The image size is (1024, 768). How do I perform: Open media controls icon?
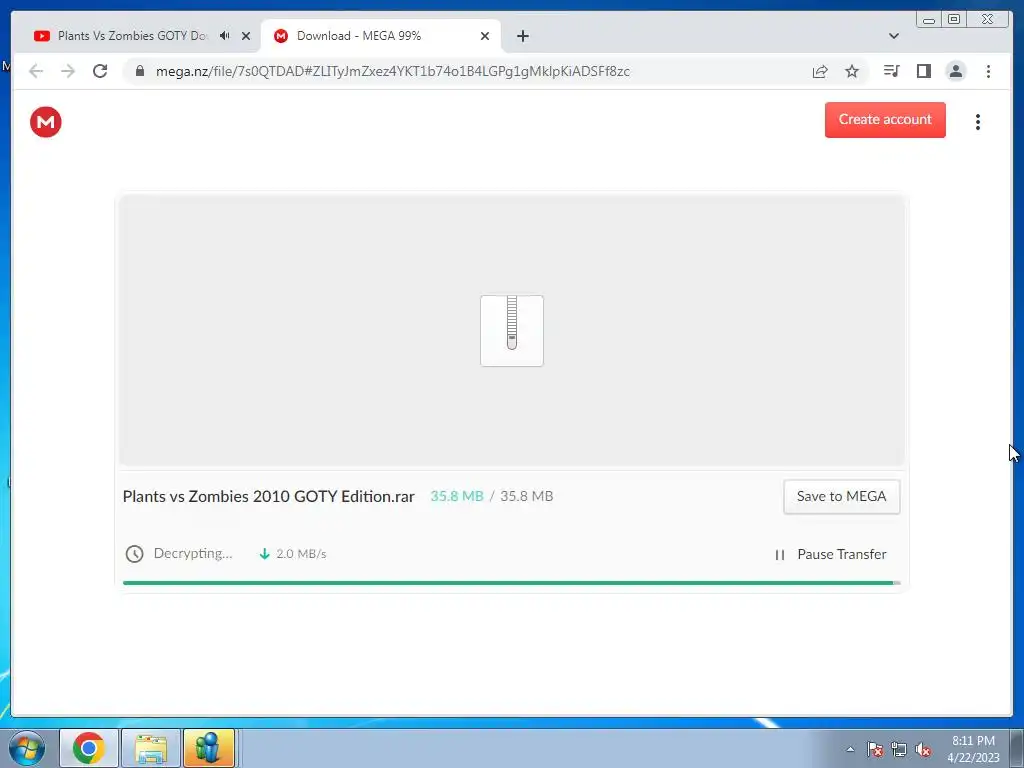[x=891, y=71]
